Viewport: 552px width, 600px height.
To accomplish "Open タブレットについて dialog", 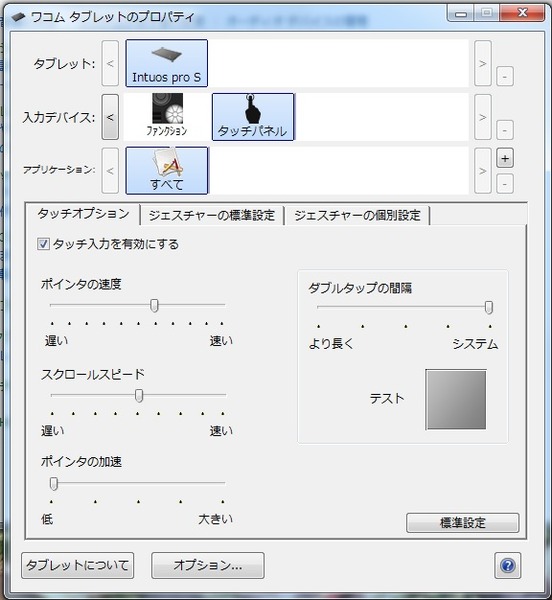I will (78, 565).
